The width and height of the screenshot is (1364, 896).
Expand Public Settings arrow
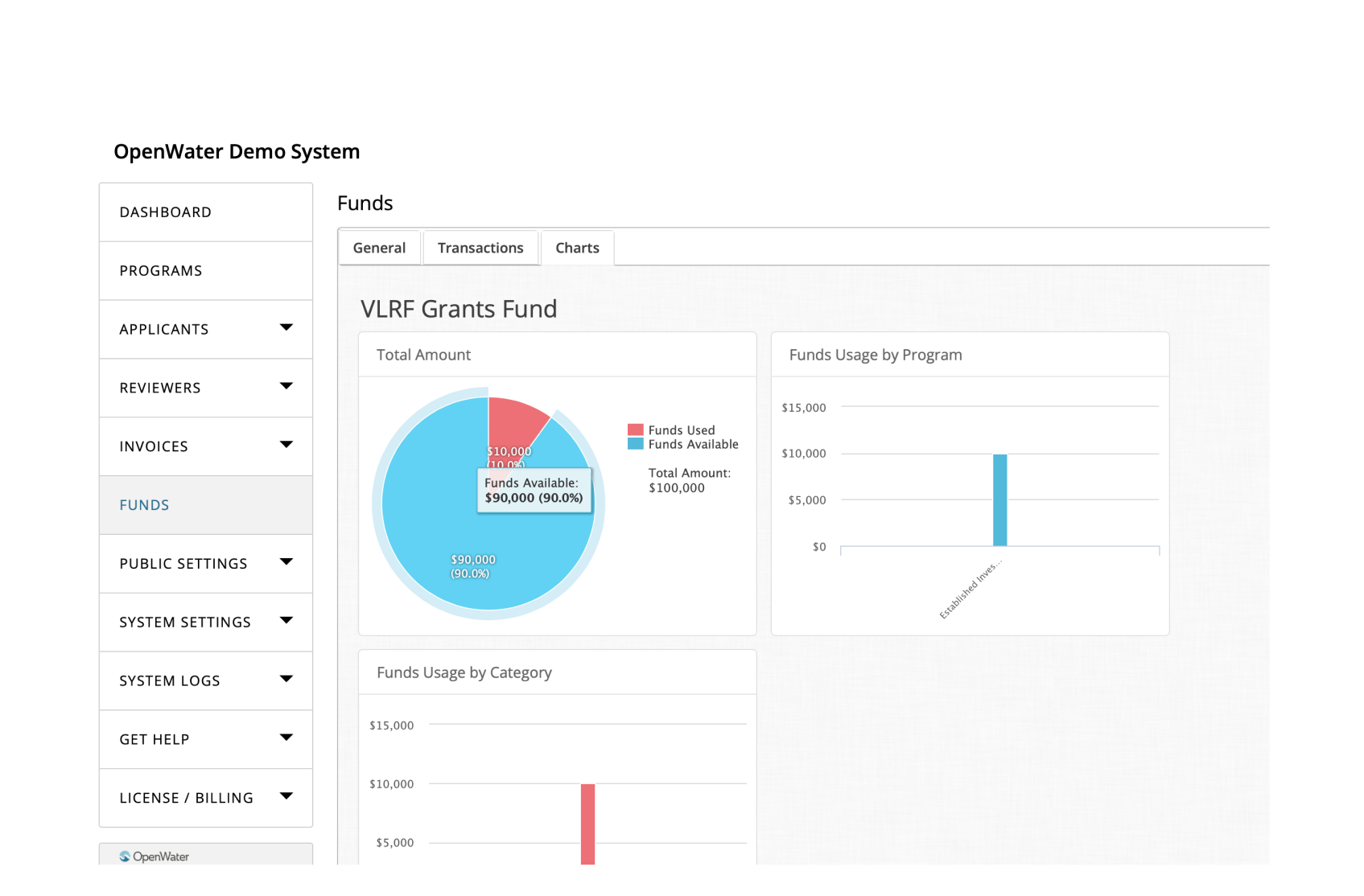coord(286,562)
